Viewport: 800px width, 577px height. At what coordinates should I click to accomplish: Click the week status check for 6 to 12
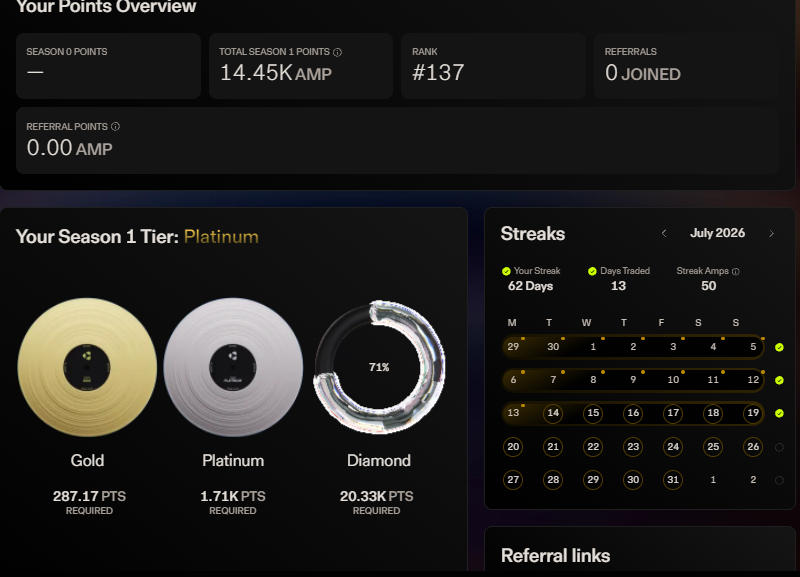[x=779, y=380]
